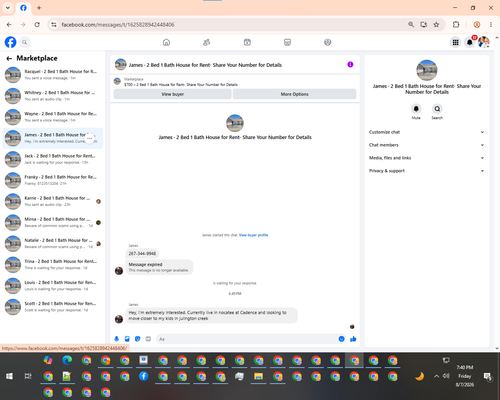Open Search in conversation panel
The width and height of the screenshot is (500, 400).
click(437, 109)
